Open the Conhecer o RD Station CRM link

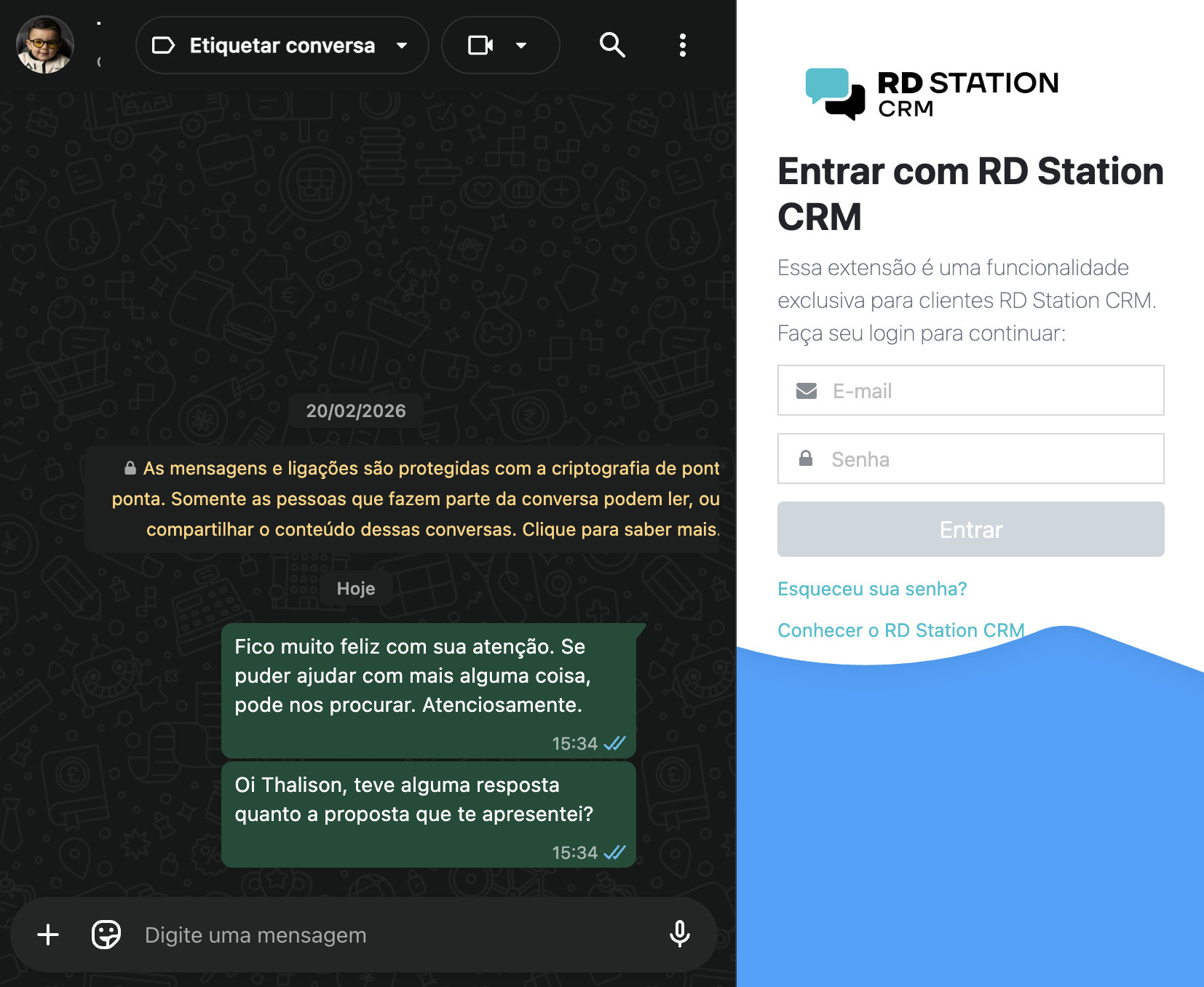tap(901, 630)
